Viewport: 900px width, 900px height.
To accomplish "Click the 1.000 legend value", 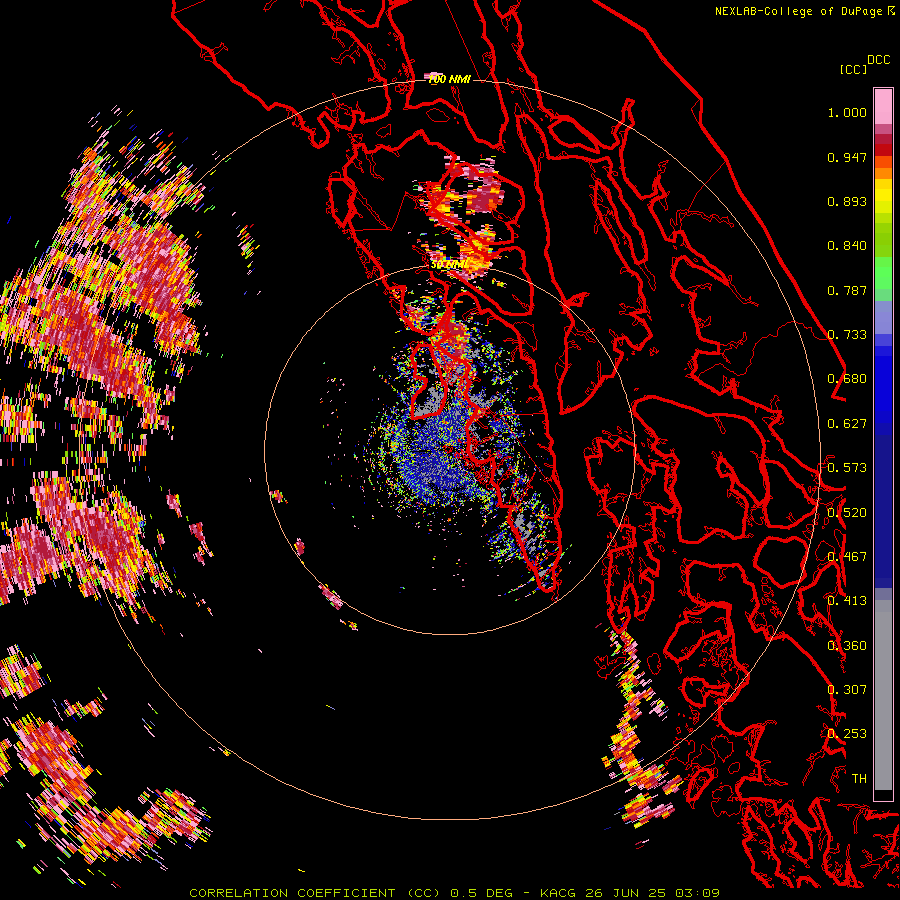I will click(x=847, y=112).
